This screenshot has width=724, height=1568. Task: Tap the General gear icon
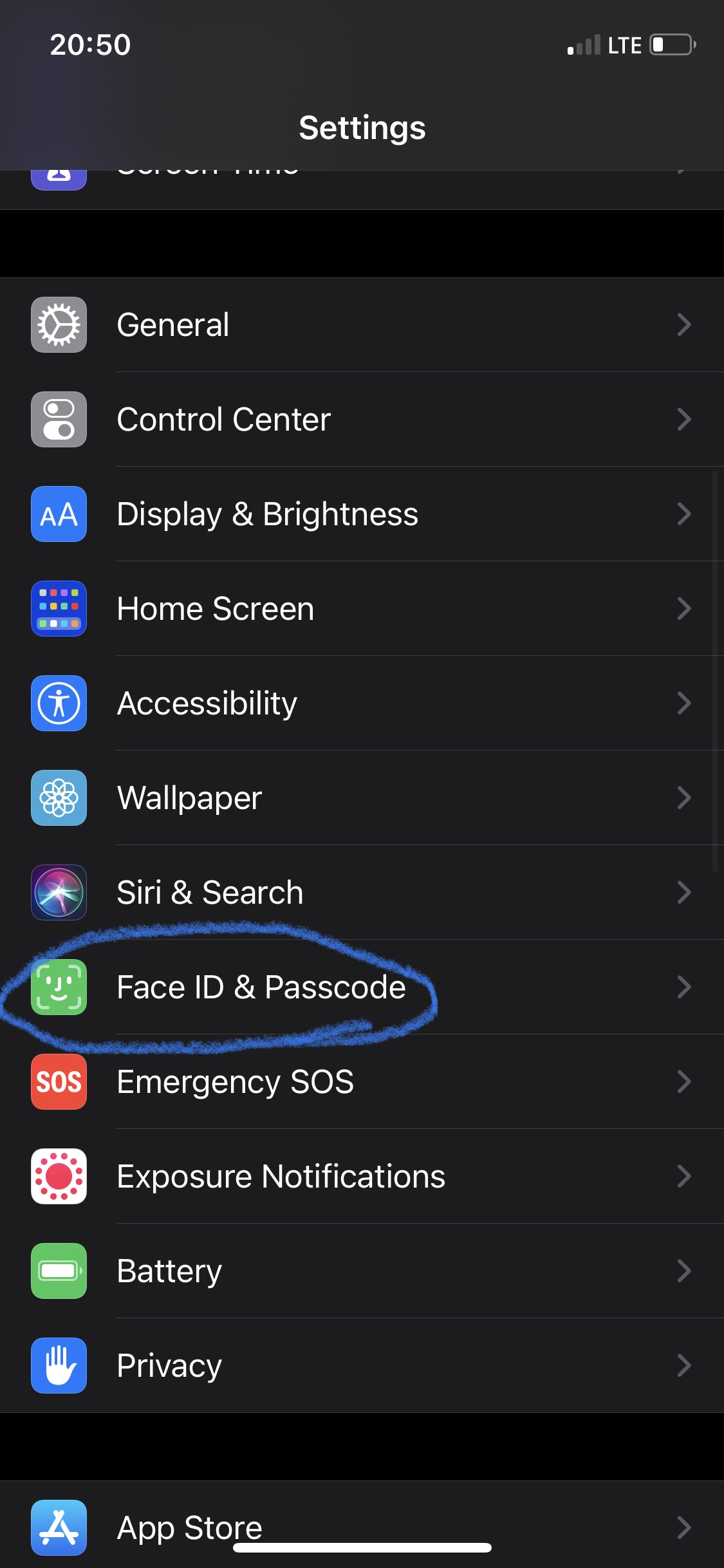59,324
